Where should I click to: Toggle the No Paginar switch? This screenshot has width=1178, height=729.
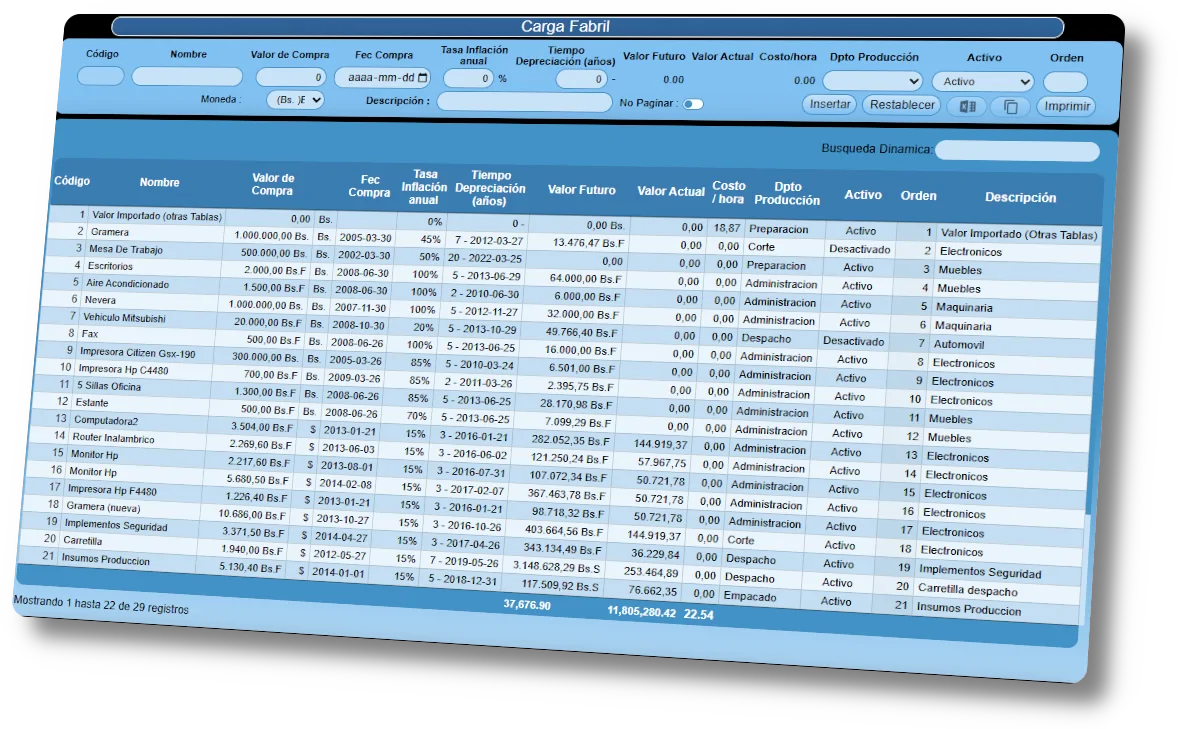(693, 103)
